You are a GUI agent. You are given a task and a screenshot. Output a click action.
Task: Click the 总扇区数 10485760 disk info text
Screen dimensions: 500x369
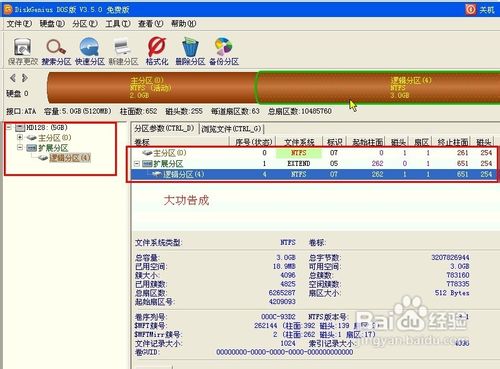[300, 111]
